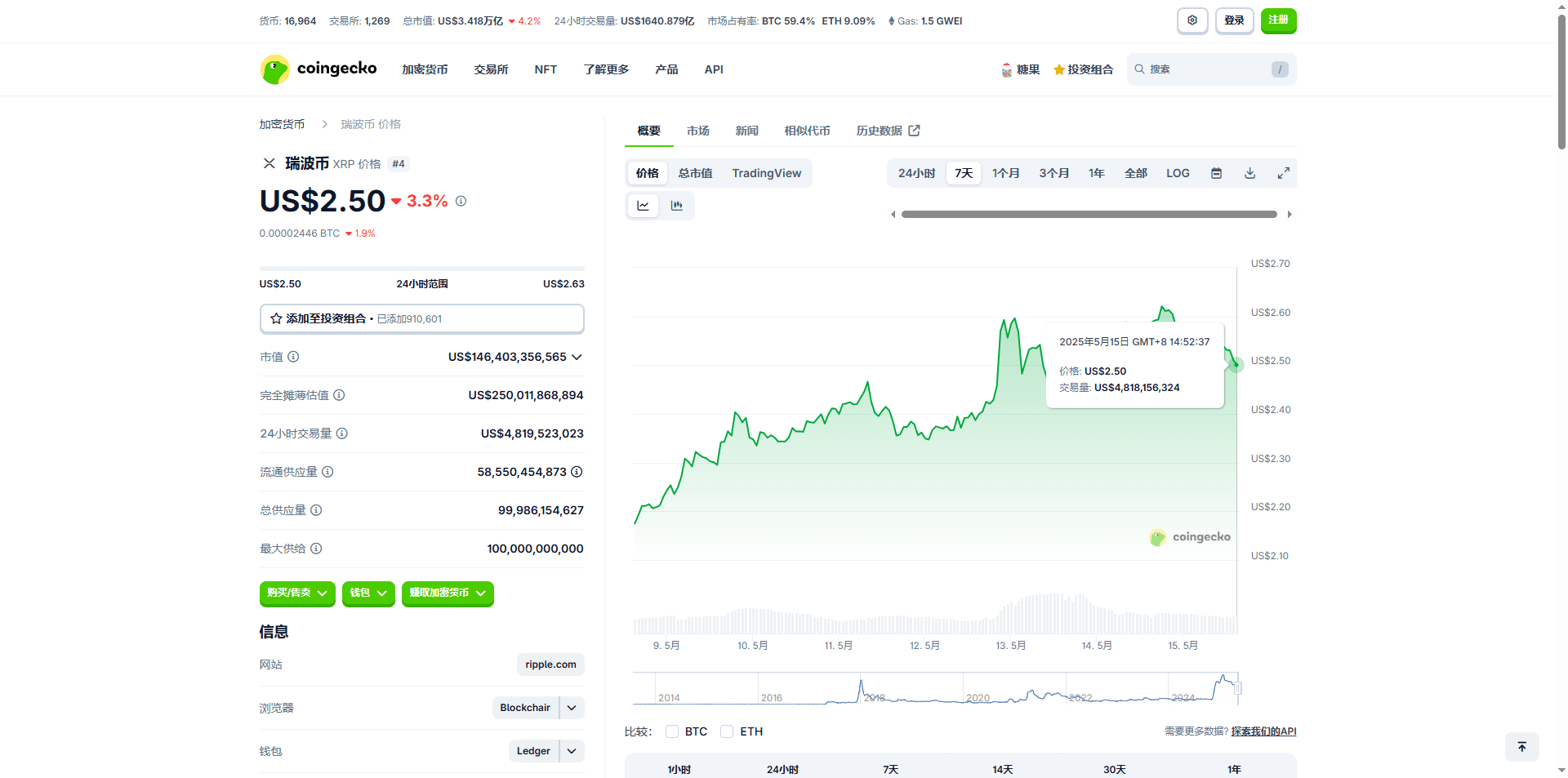This screenshot has width=1568, height=778.
Task: Click 登录 login button
Action: point(1234,20)
